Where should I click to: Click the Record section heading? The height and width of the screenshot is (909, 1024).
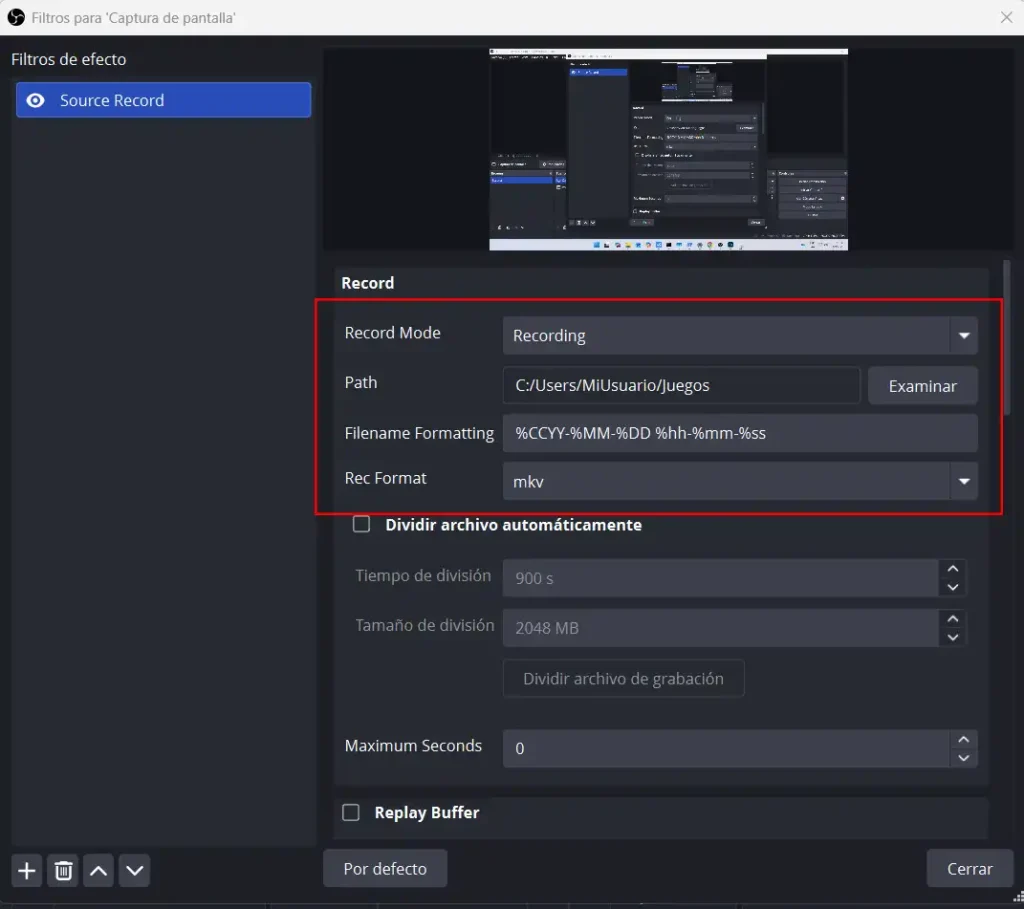tap(368, 283)
